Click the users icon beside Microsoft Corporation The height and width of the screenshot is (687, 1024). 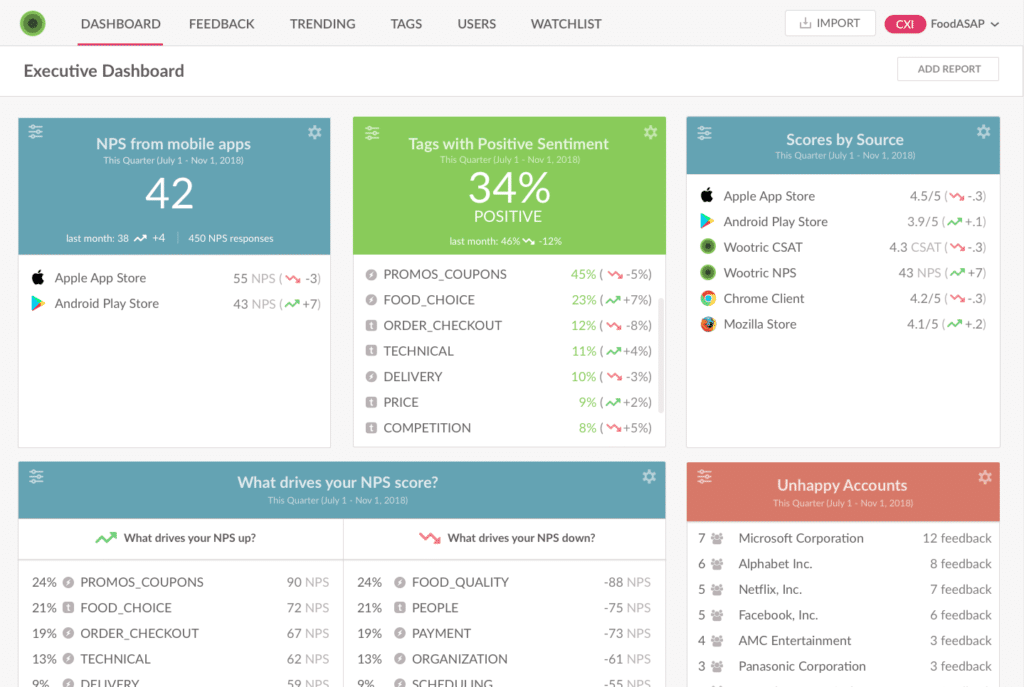click(716, 538)
